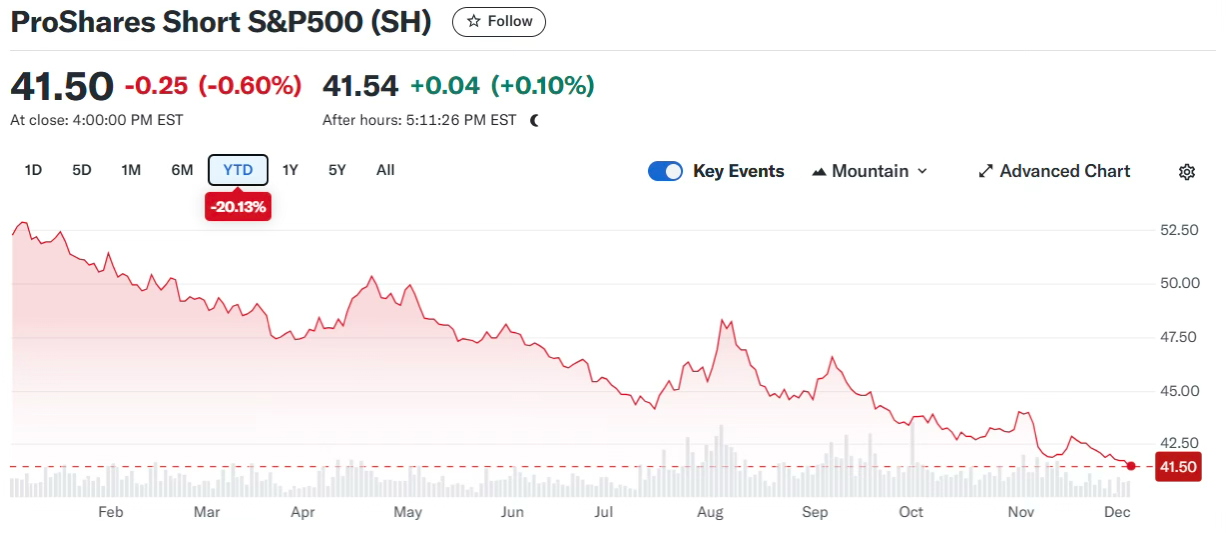Image resolution: width=1227 pixels, height=533 pixels.
Task: Click the Advanced Chart expand arrows icon
Action: click(x=985, y=171)
